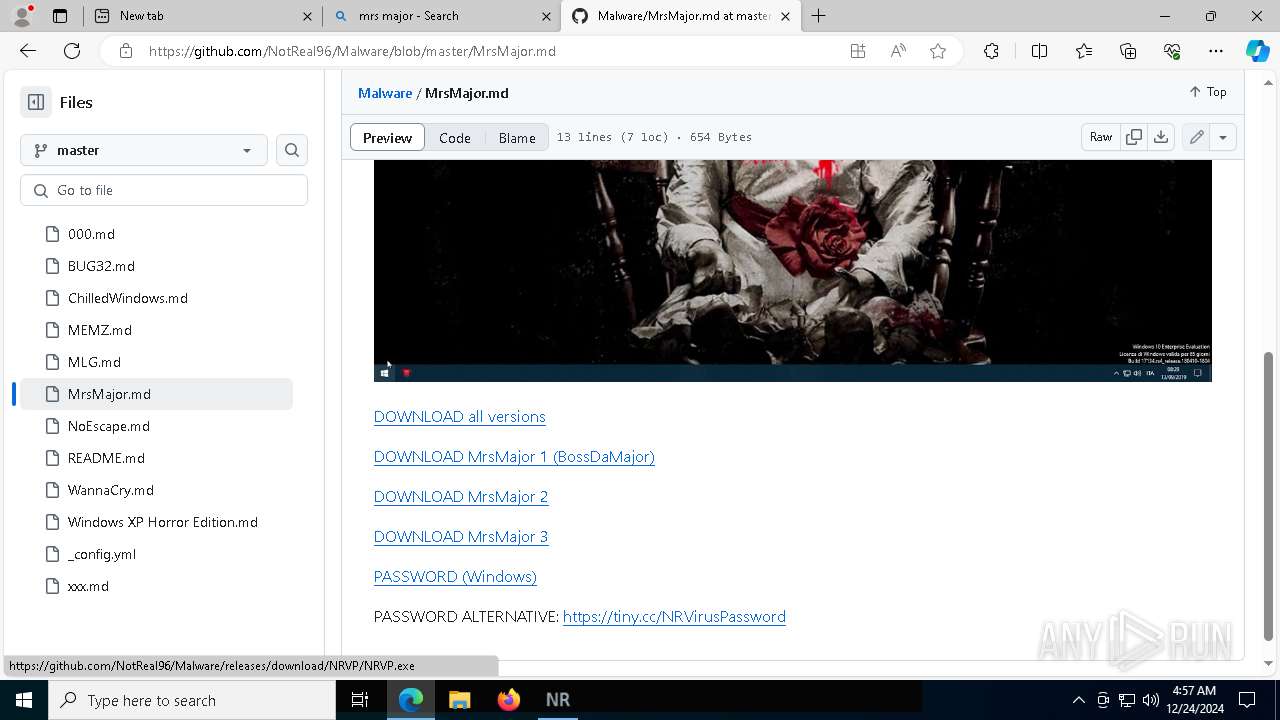Copy raw file contents icon
Image resolution: width=1280 pixels, height=720 pixels.
click(x=1134, y=137)
